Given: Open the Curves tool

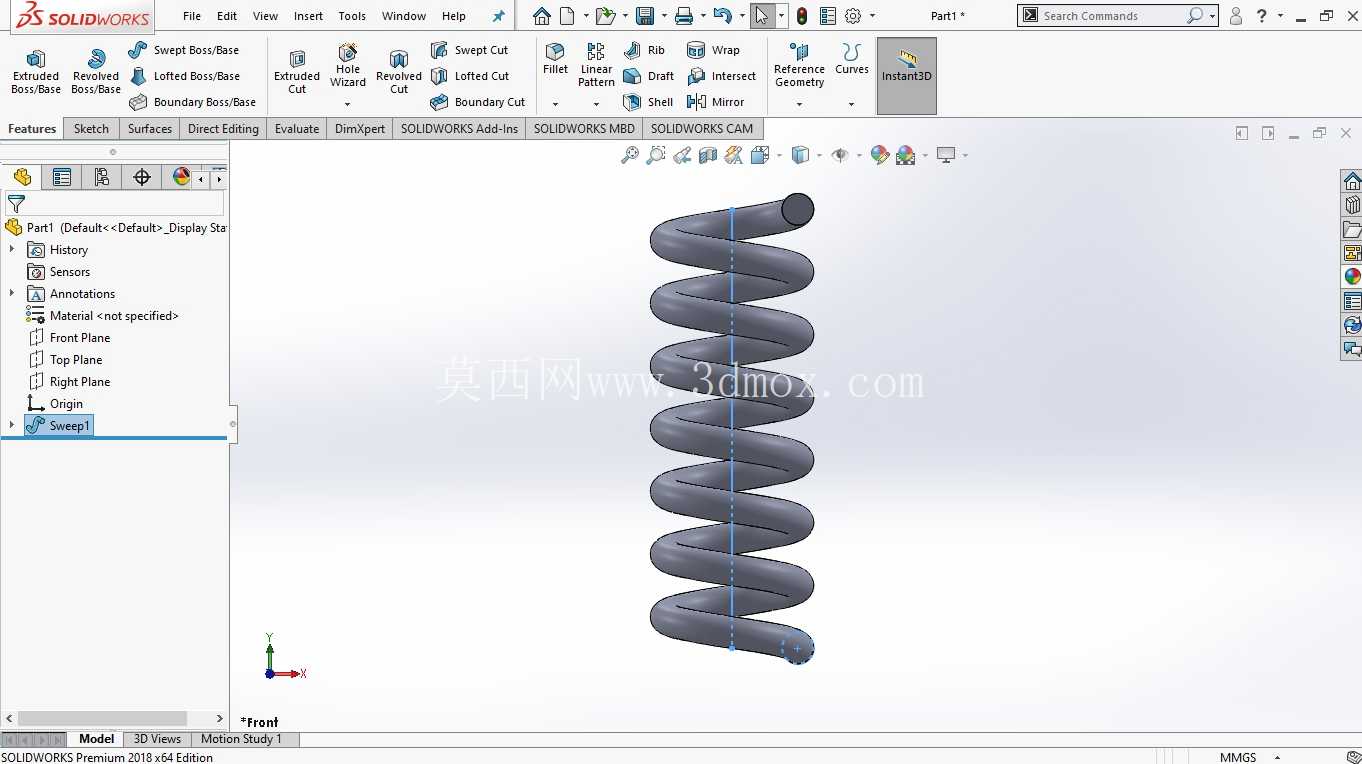Looking at the screenshot, I should [852, 60].
